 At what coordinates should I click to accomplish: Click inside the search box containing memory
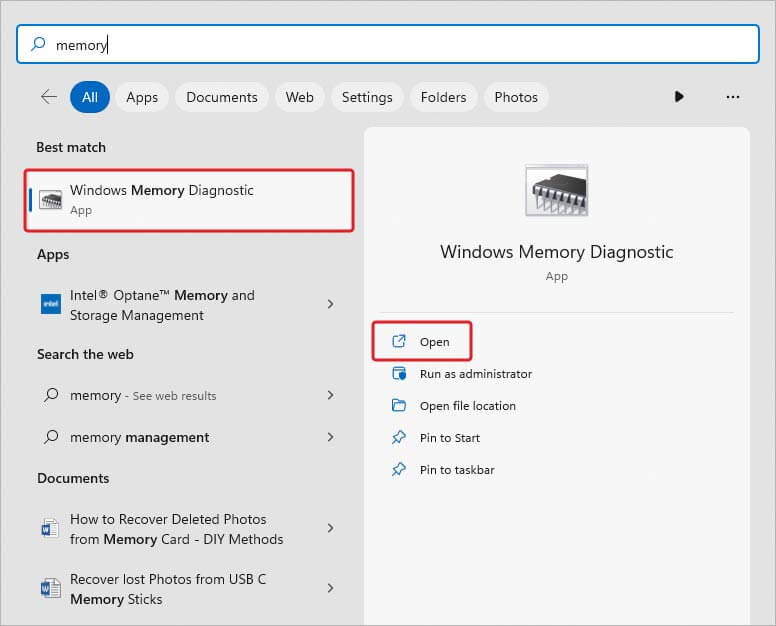click(388, 44)
